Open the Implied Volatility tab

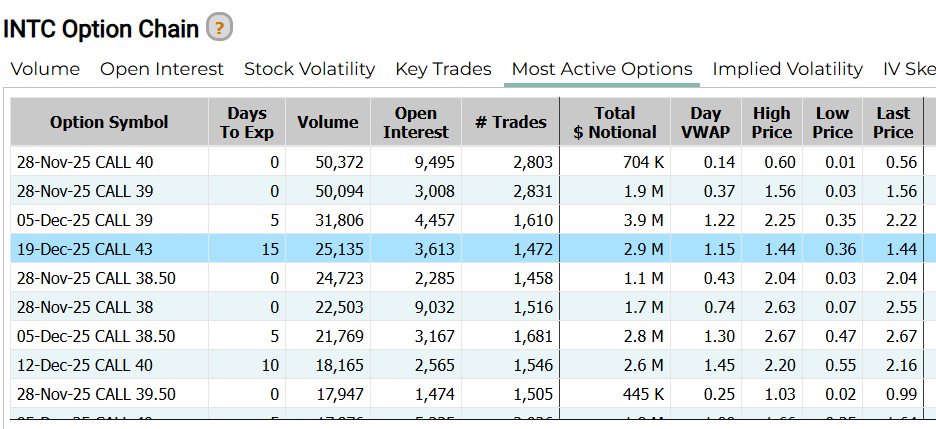[787, 69]
